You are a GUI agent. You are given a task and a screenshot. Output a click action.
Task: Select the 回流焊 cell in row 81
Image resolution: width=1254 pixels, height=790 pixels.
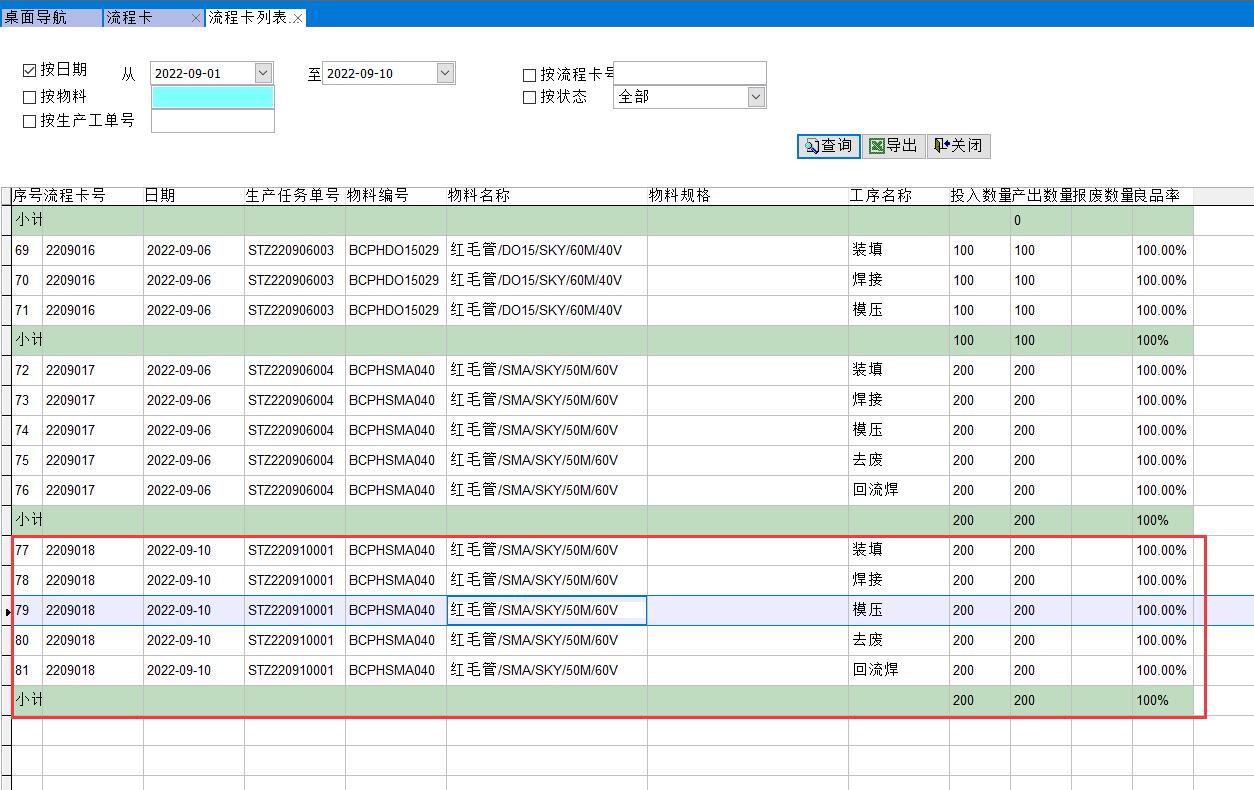(x=897, y=670)
